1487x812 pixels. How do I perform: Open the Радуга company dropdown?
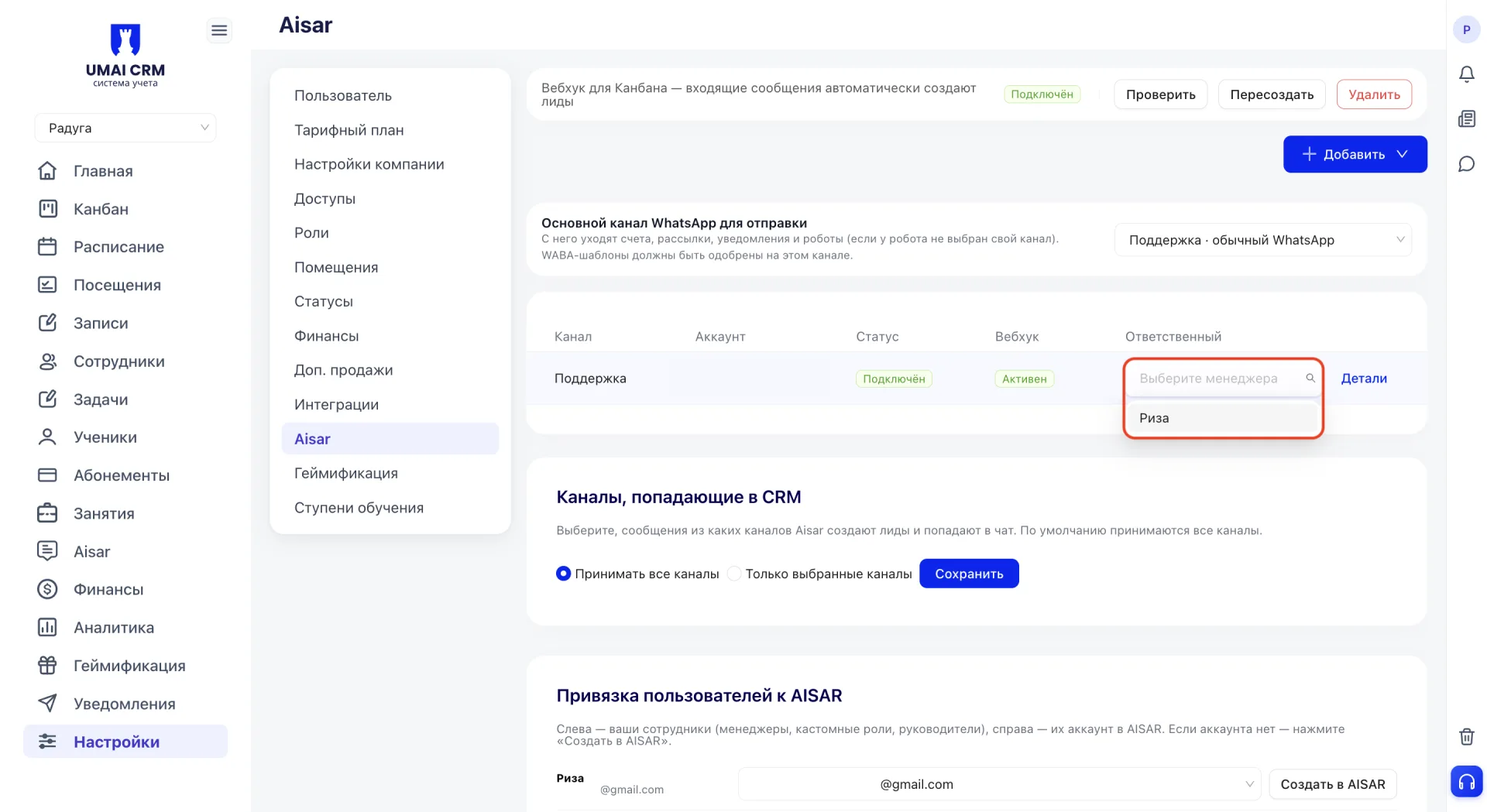(x=125, y=128)
